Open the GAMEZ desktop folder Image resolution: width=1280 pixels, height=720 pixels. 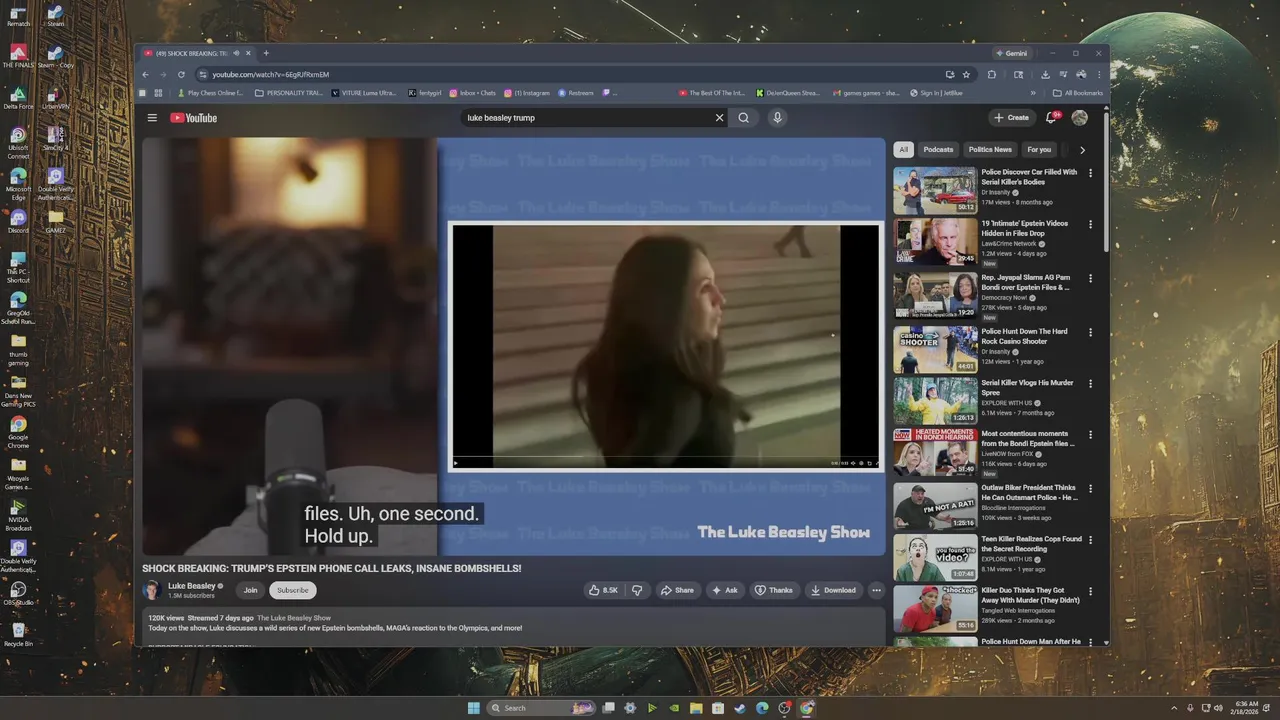coord(55,222)
